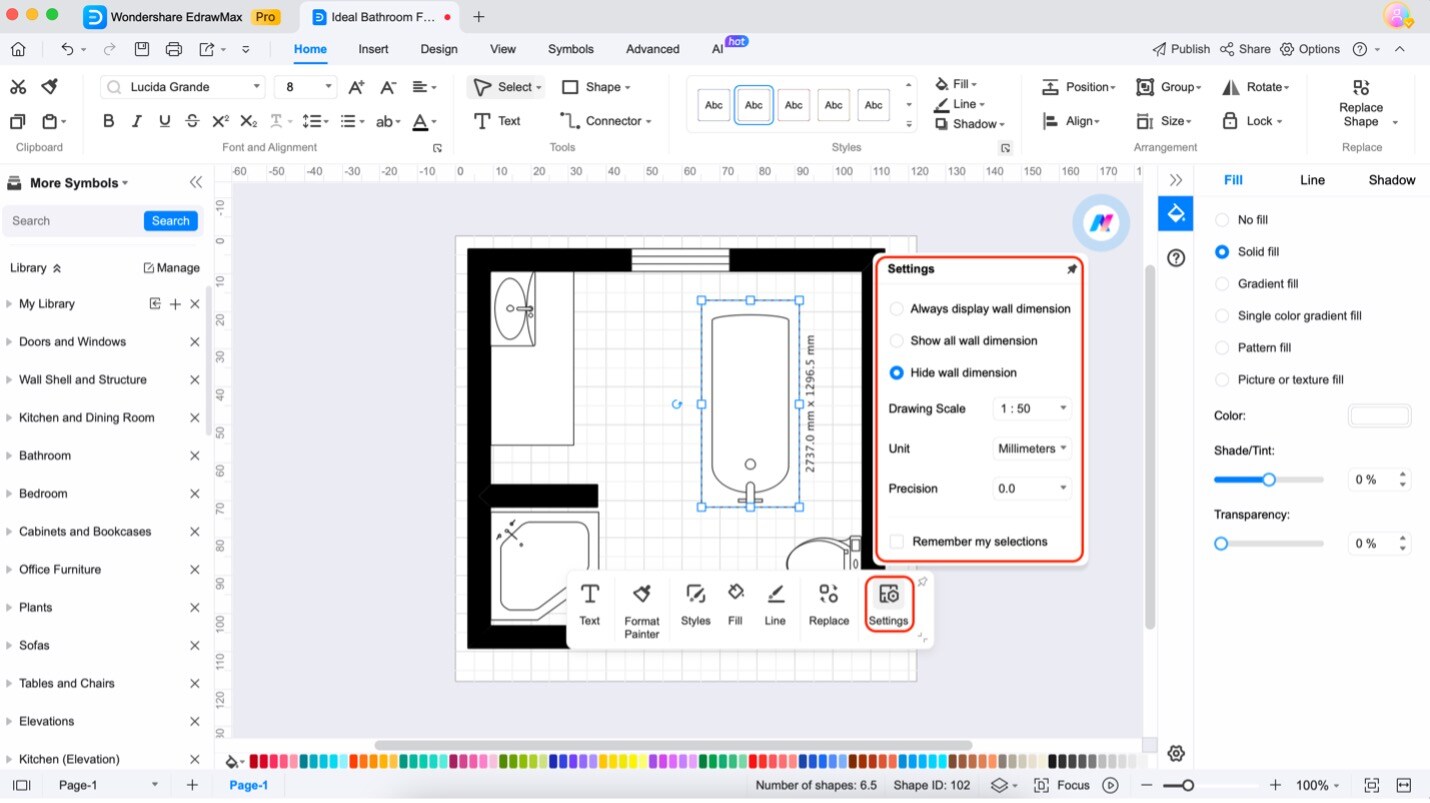Open the AI assistant floating icon
This screenshot has height=803, width=1430.
1101,223
